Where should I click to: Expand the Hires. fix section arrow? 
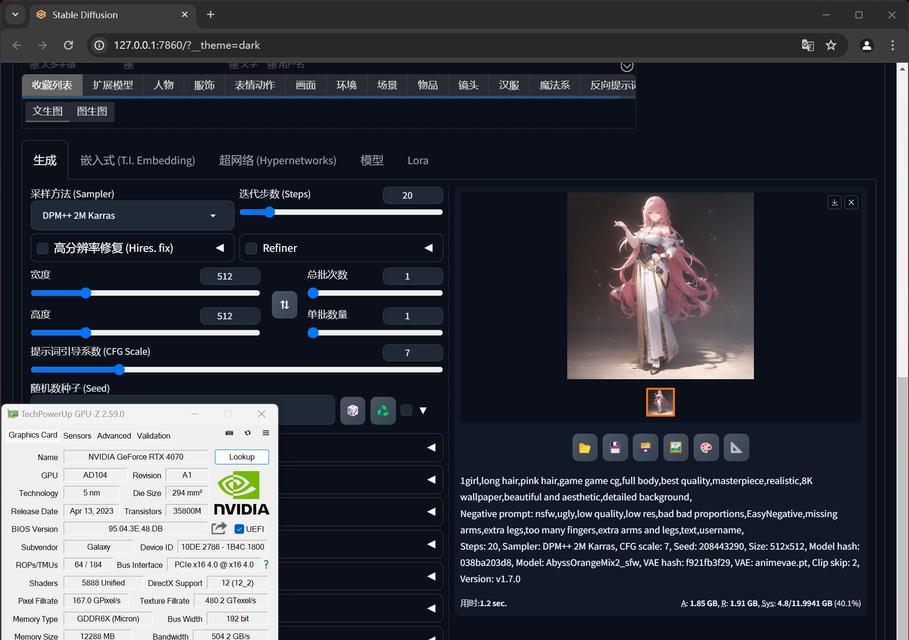[x=220, y=248]
